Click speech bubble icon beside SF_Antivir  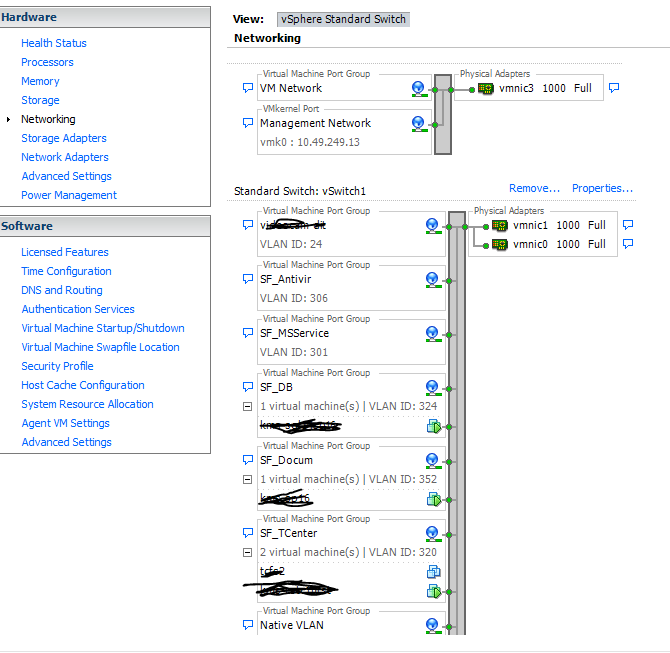point(248,279)
